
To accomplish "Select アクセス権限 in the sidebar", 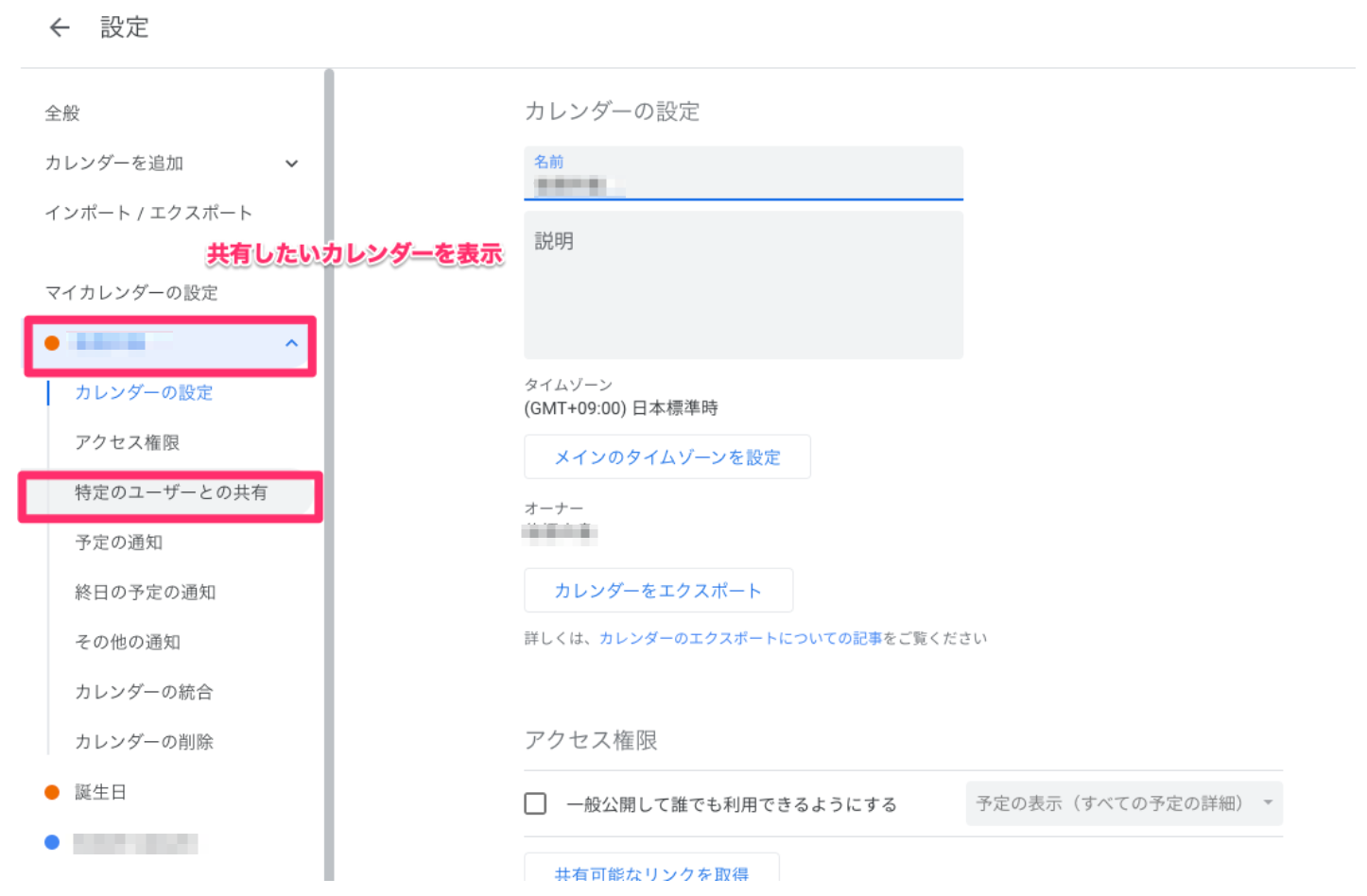I will [x=127, y=442].
